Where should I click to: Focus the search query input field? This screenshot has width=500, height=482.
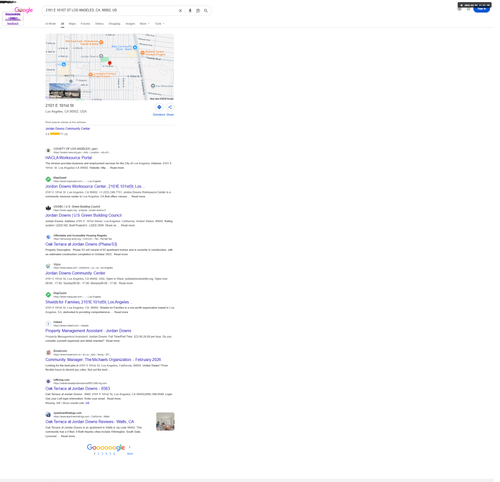[110, 10]
